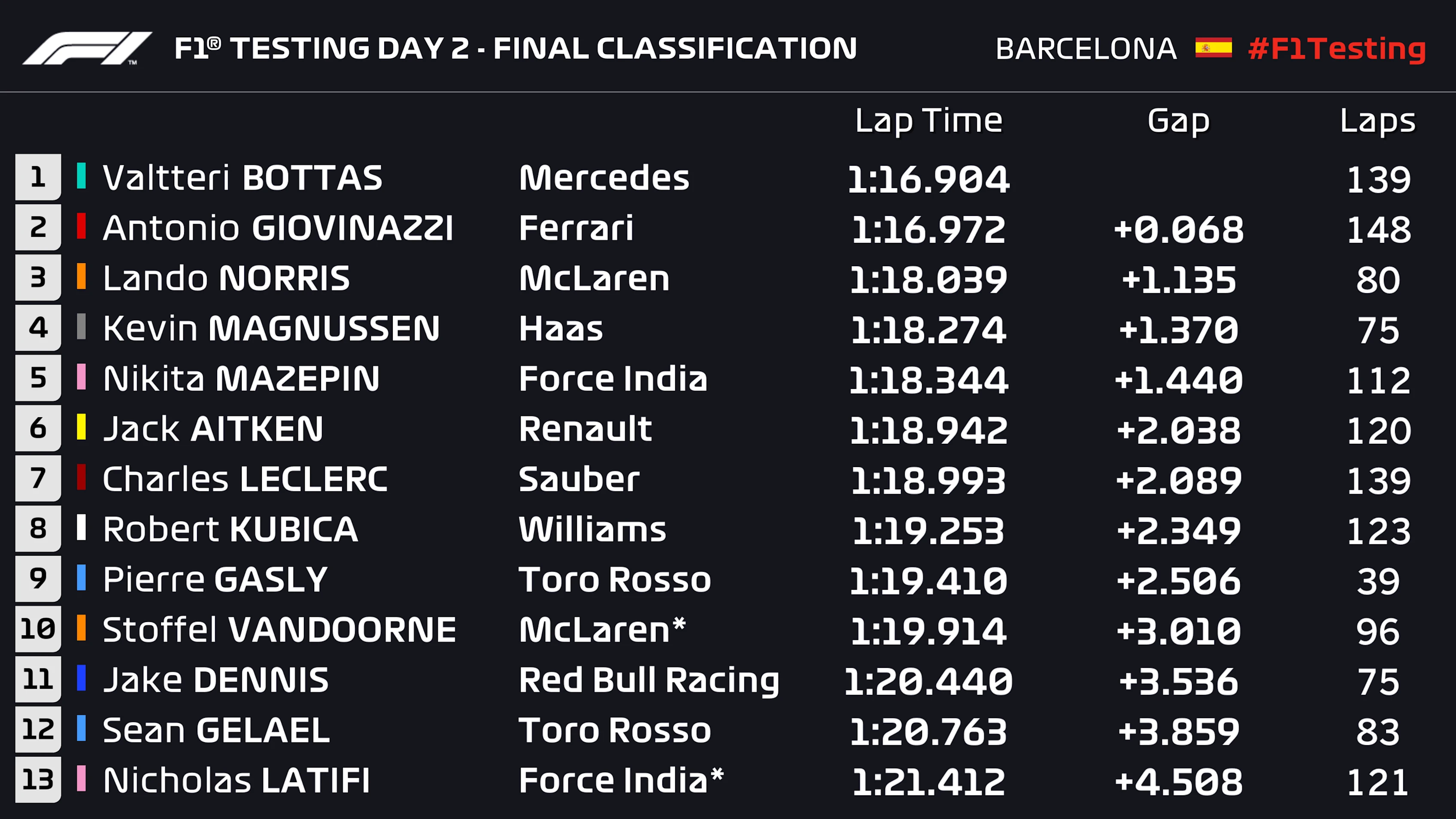Viewport: 1456px width, 819px height.
Task: Select Valtteri BOTTAS driver name
Action: 243,178
